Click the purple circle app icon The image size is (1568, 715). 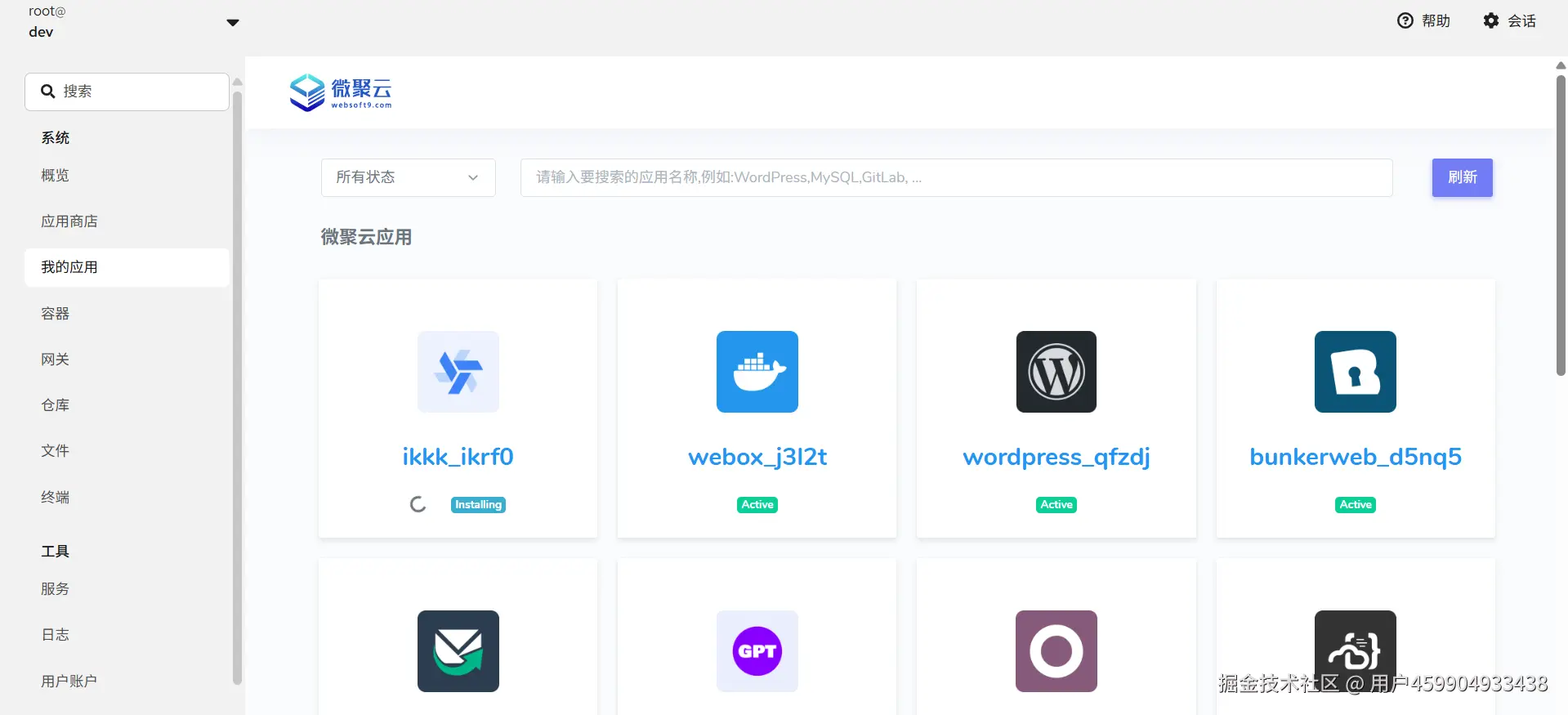coord(1057,651)
